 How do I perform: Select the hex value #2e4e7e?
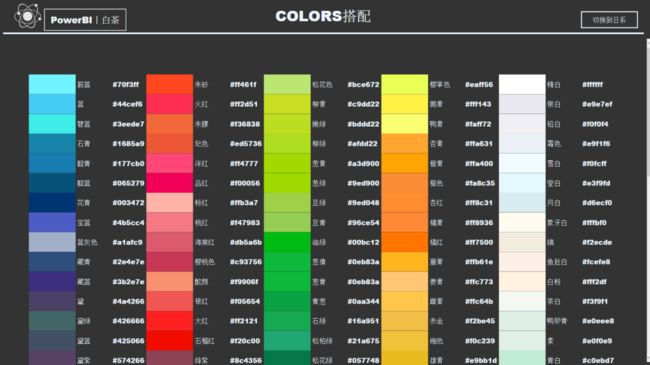[x=129, y=262]
